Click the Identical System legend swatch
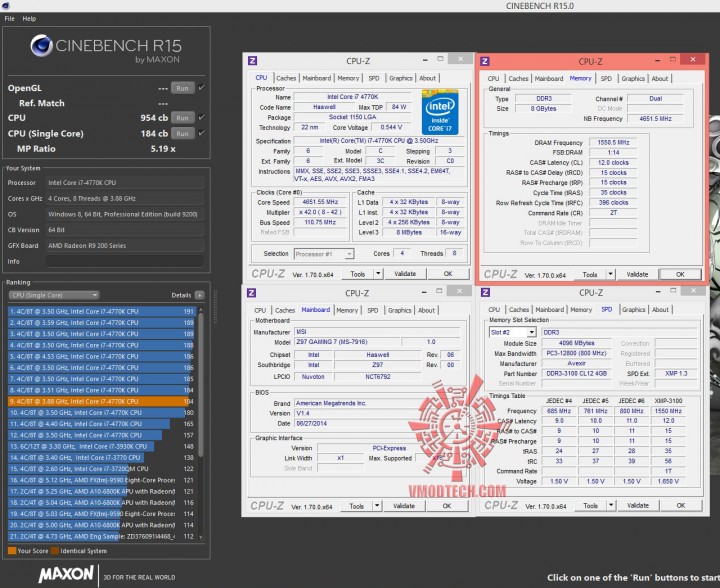 [x=55, y=551]
